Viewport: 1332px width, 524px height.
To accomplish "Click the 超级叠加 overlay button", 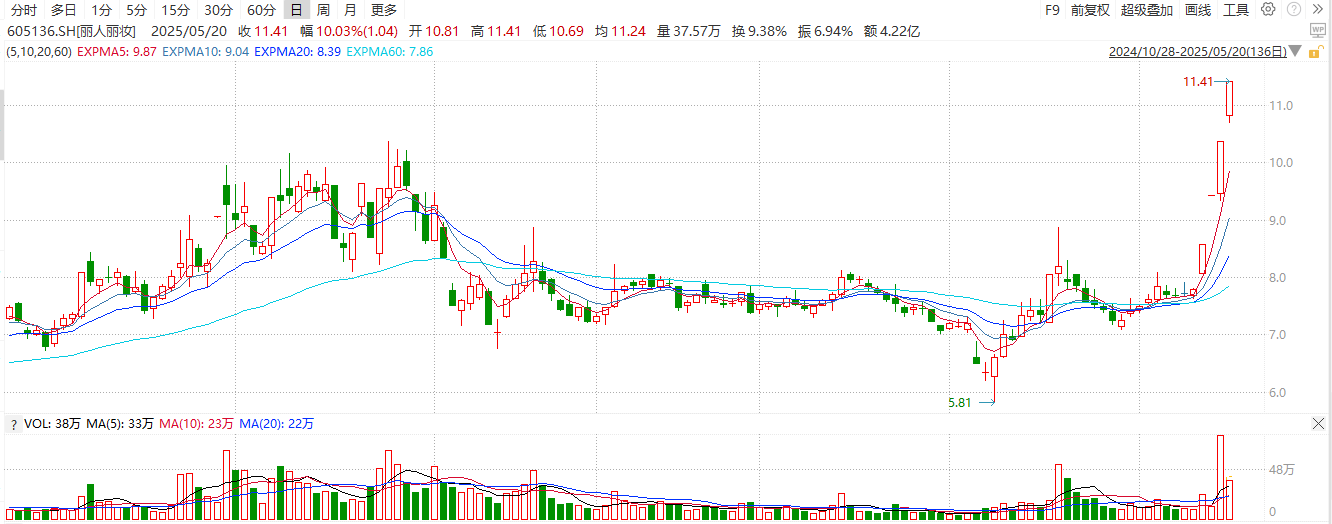I will pos(1148,10).
